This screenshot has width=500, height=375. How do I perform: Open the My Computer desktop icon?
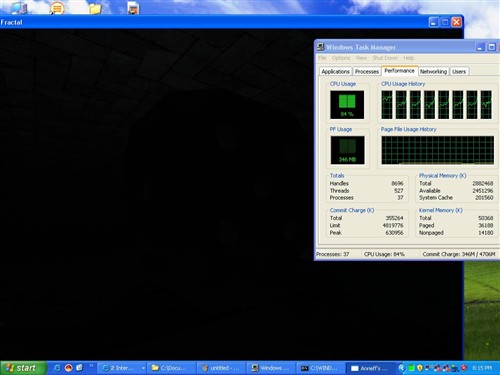19,7
